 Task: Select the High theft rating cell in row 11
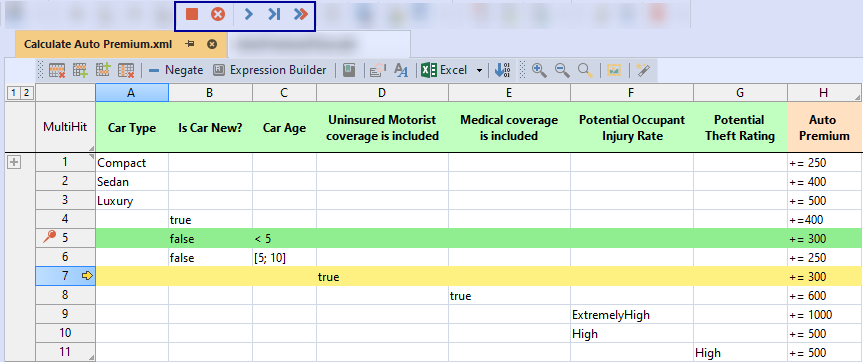(740, 353)
